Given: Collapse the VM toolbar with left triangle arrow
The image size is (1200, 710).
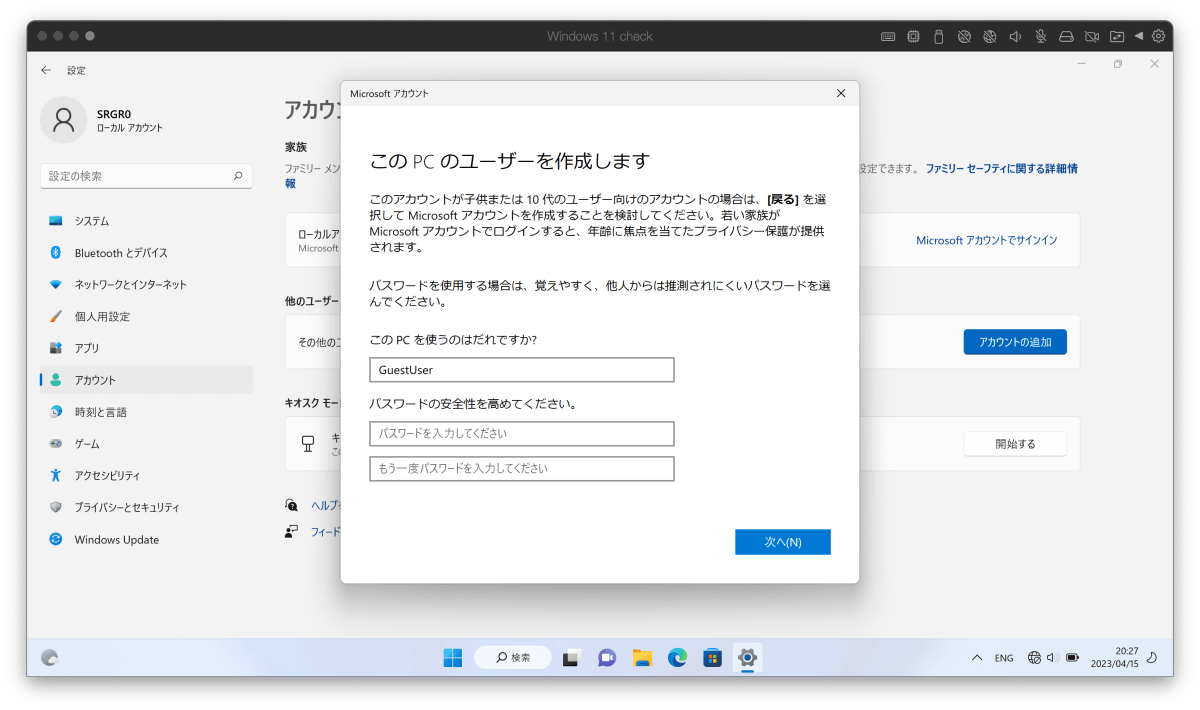Looking at the screenshot, I should [x=1139, y=36].
